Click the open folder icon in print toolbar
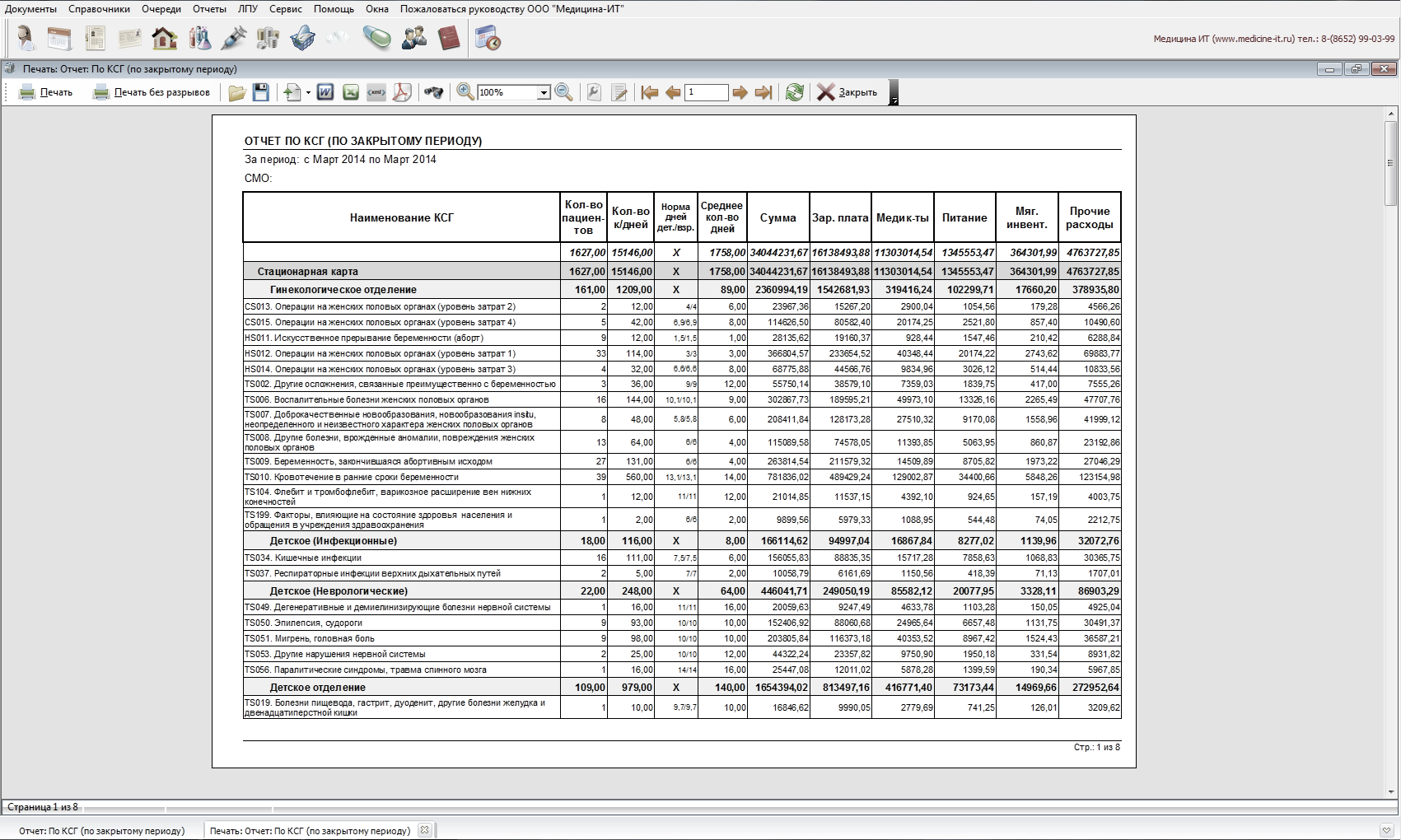The image size is (1401, 840). (x=237, y=92)
